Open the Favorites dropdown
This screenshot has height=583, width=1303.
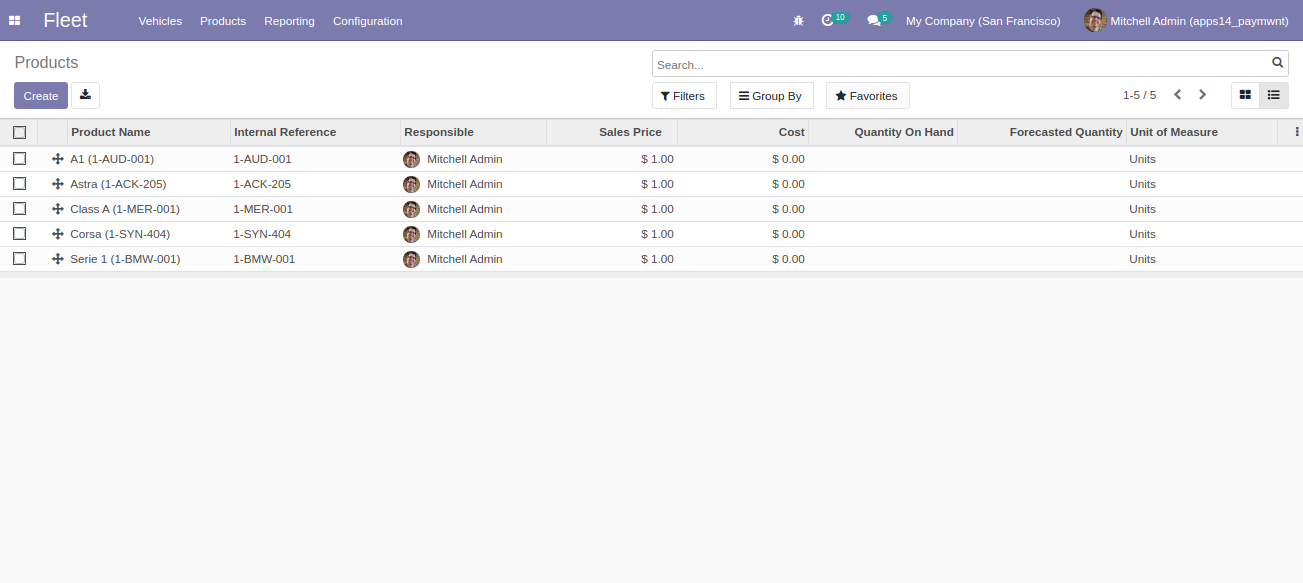click(867, 96)
